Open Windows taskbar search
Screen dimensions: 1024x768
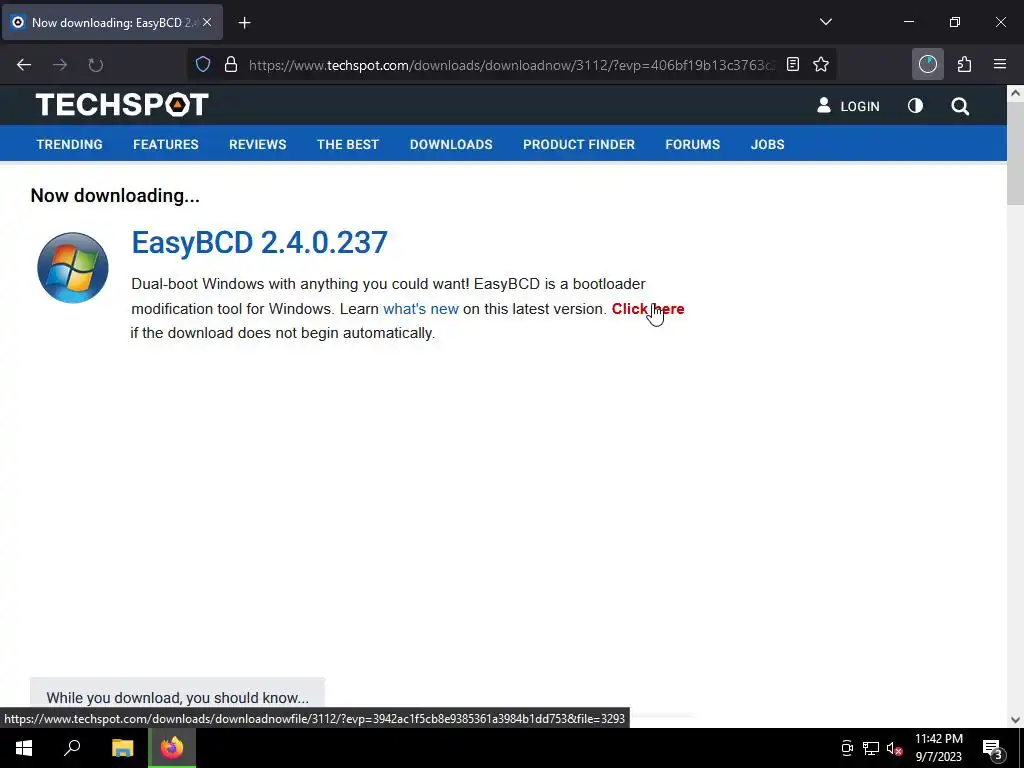72,748
